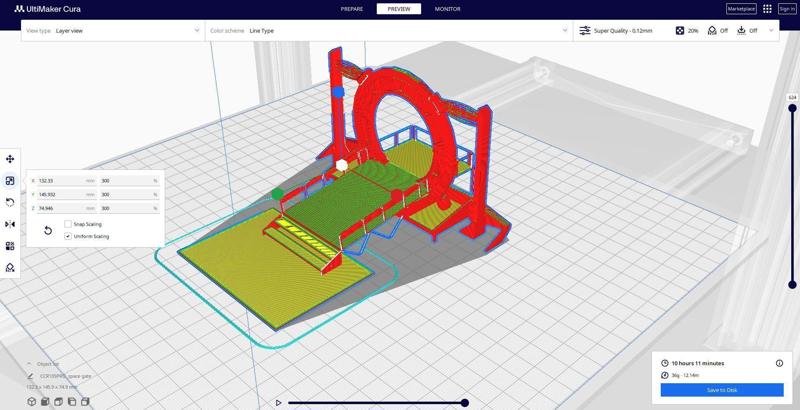Image resolution: width=800 pixels, height=410 pixels.
Task: Click the support Off icon
Action: tap(712, 31)
